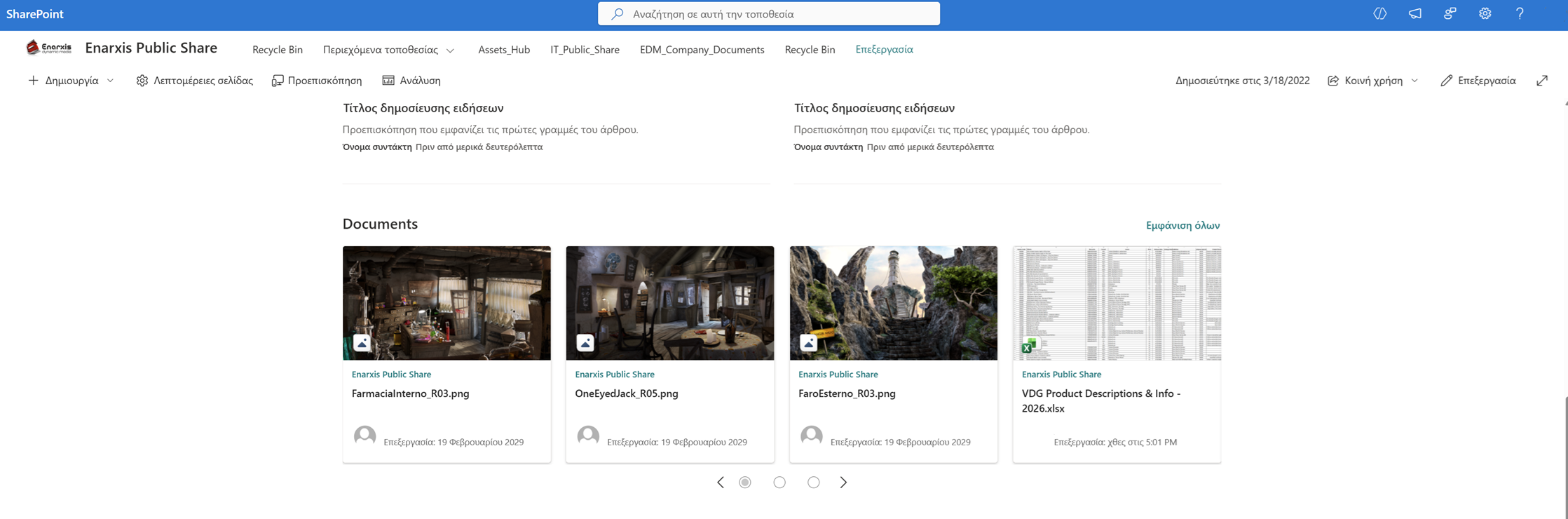Viewport: 1568px width, 519px height.
Task: Click the Επεξεργασία navigation link
Action: click(884, 50)
